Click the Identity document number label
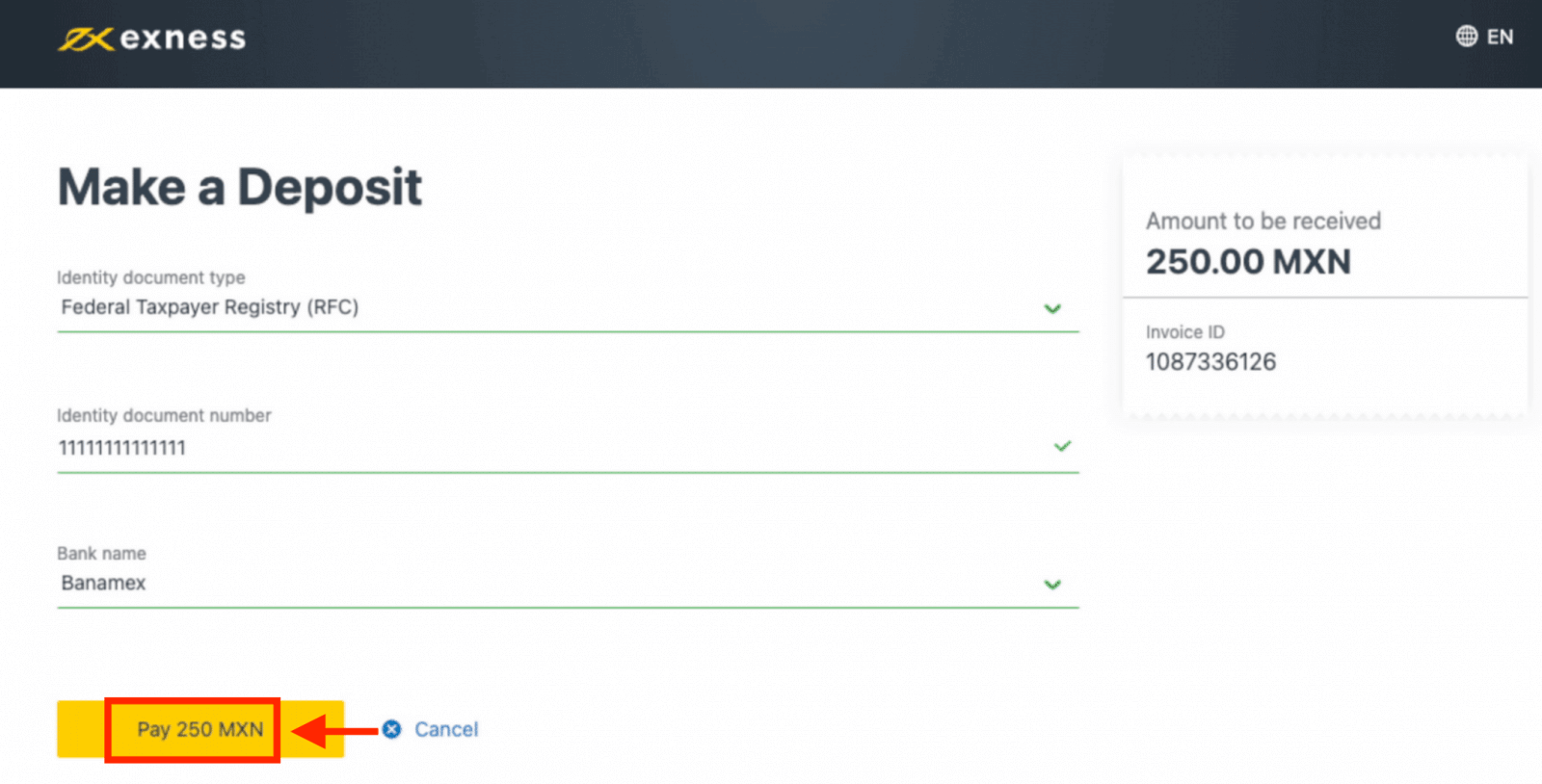 click(x=164, y=415)
